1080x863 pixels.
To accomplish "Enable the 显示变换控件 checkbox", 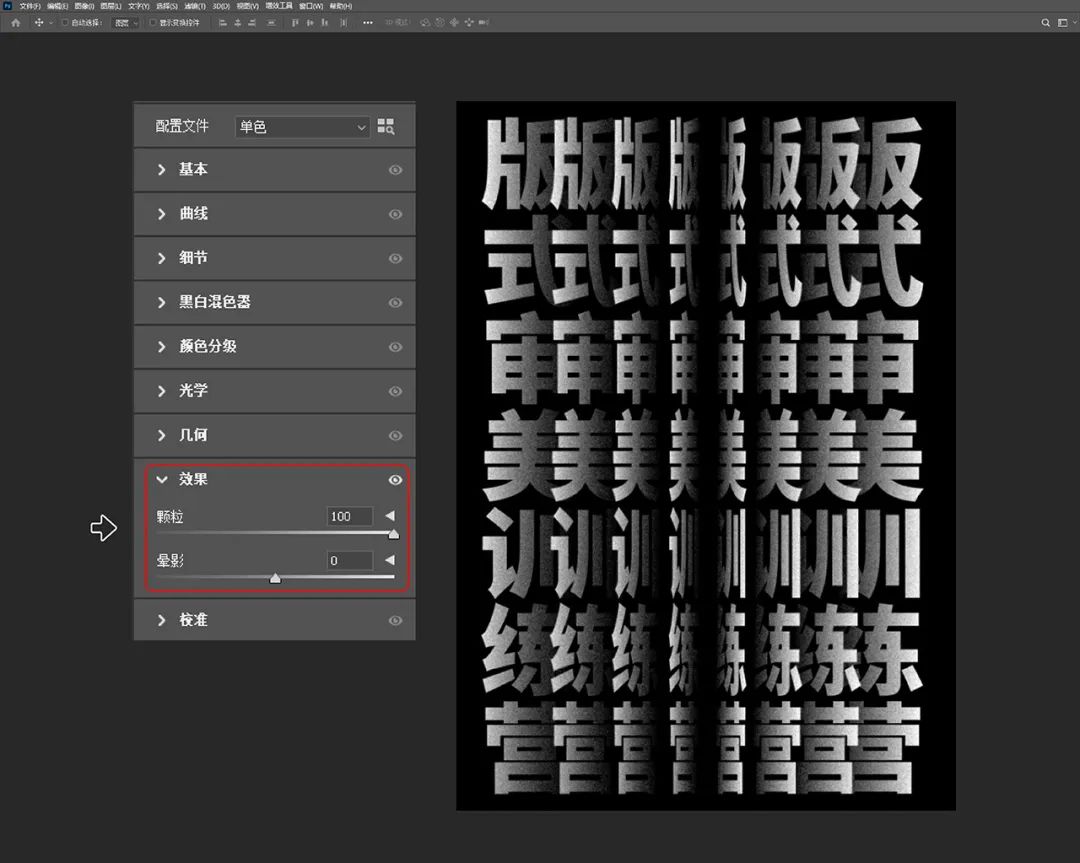I will click(x=152, y=22).
